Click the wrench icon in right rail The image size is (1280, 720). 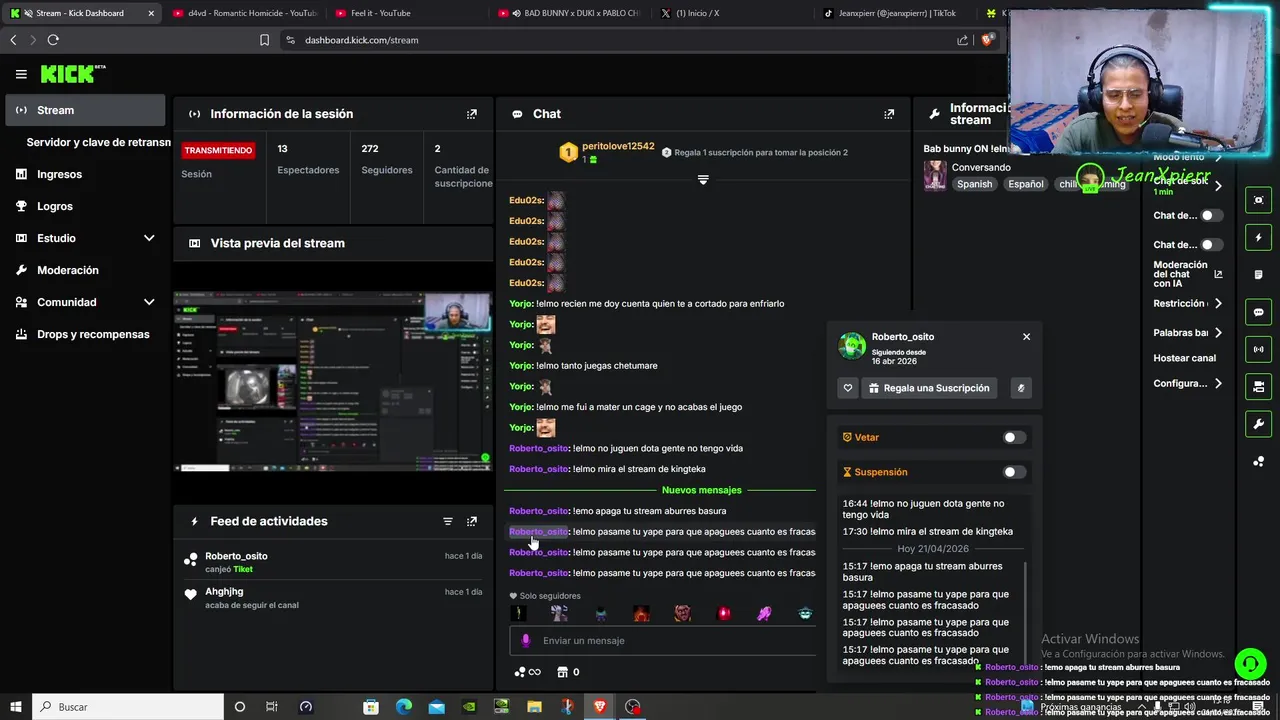(1258, 424)
